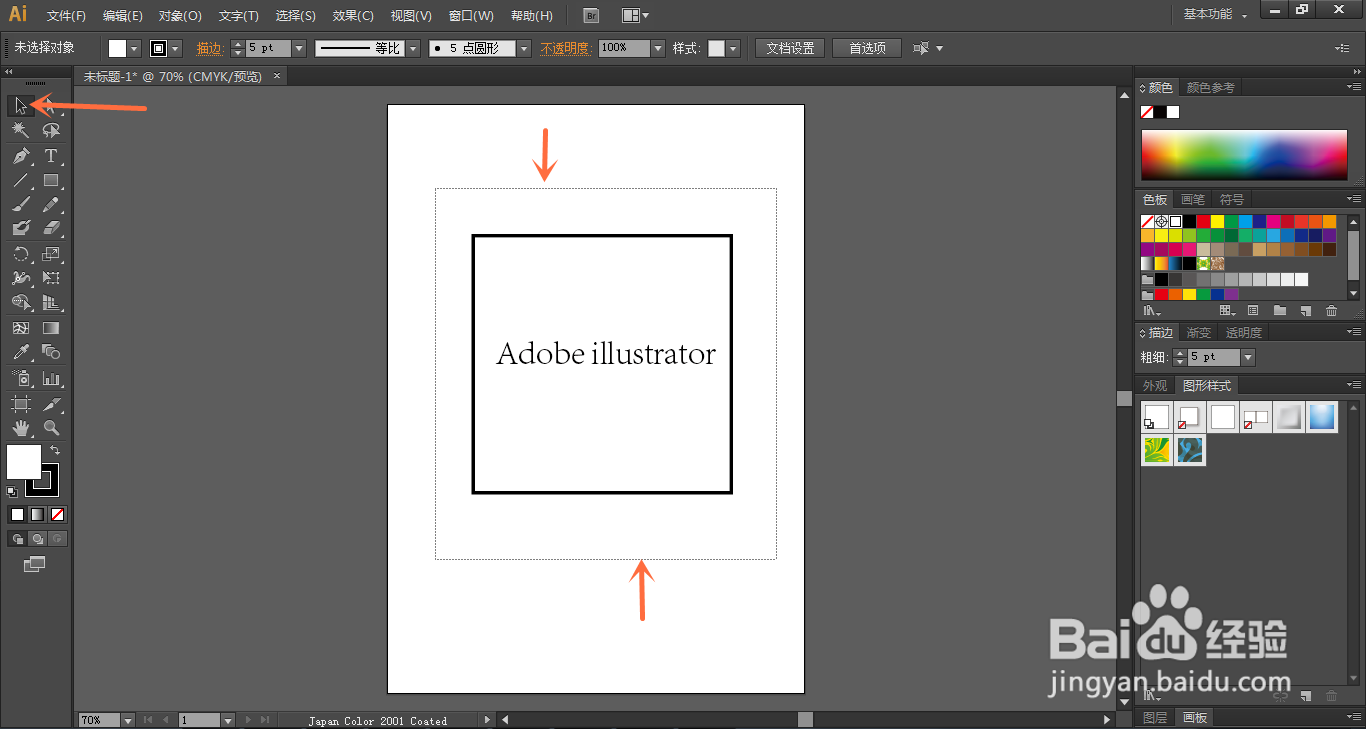Viewport: 1366px width, 729px height.
Task: Apply the blue gradient graphic style thumbnail
Action: tap(1322, 417)
